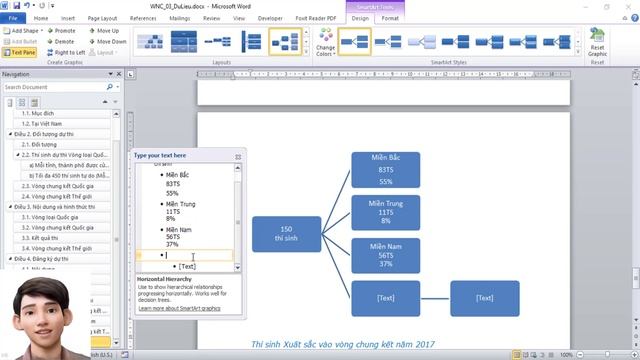The image size is (640, 360).
Task: Collapse the Điều 4. Đăng ký dự thi heading
Action: (x=10, y=259)
